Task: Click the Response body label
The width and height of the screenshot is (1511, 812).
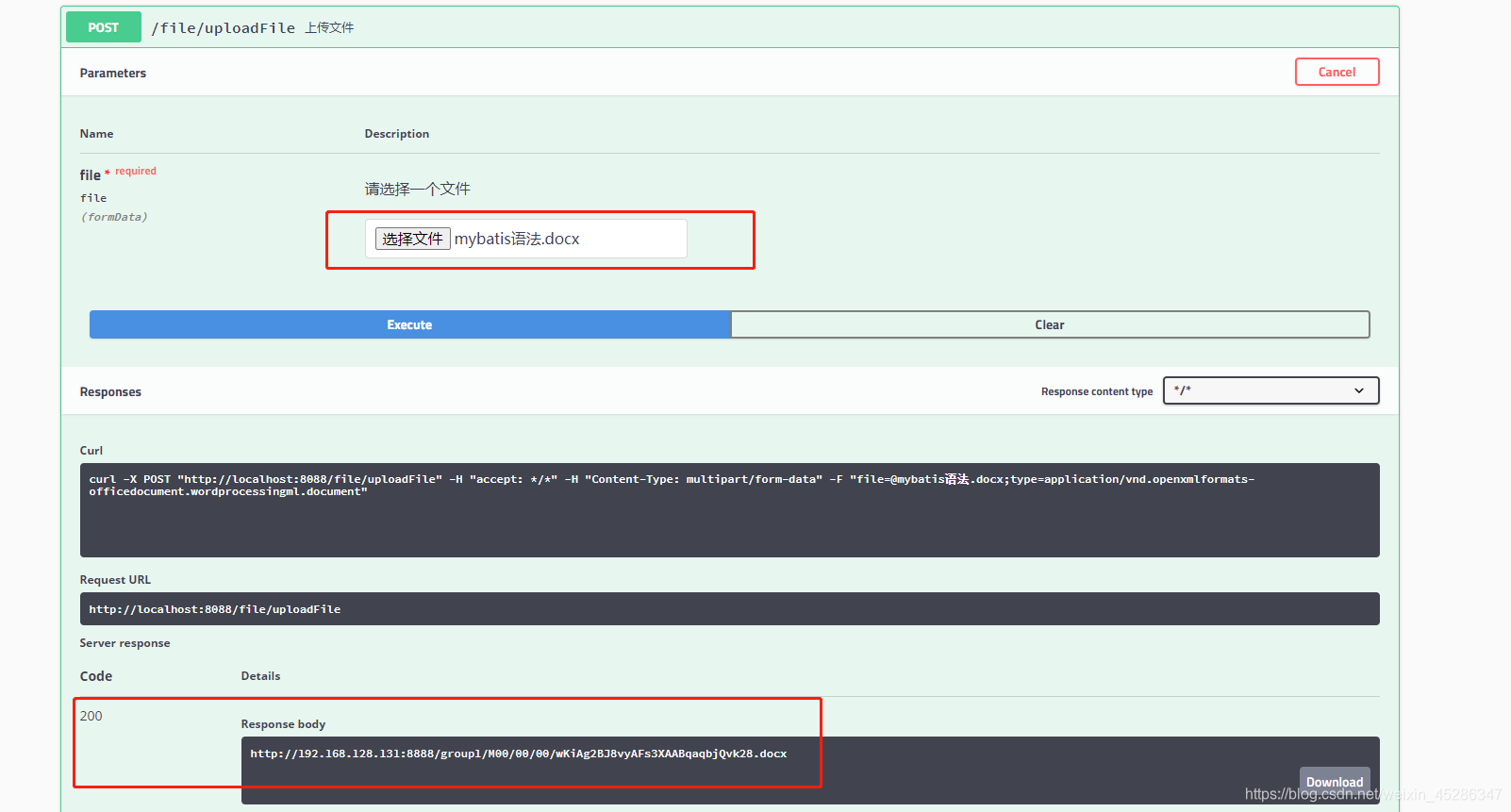Action: click(283, 724)
